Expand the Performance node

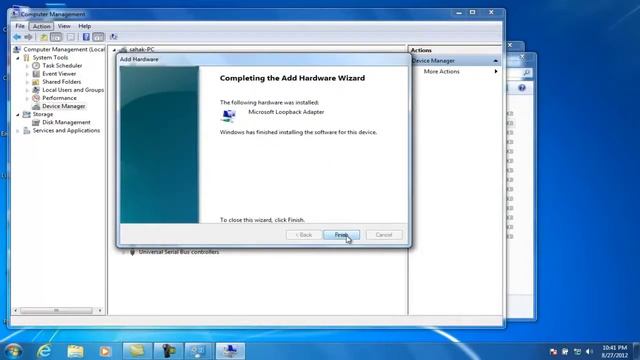(x=27, y=98)
